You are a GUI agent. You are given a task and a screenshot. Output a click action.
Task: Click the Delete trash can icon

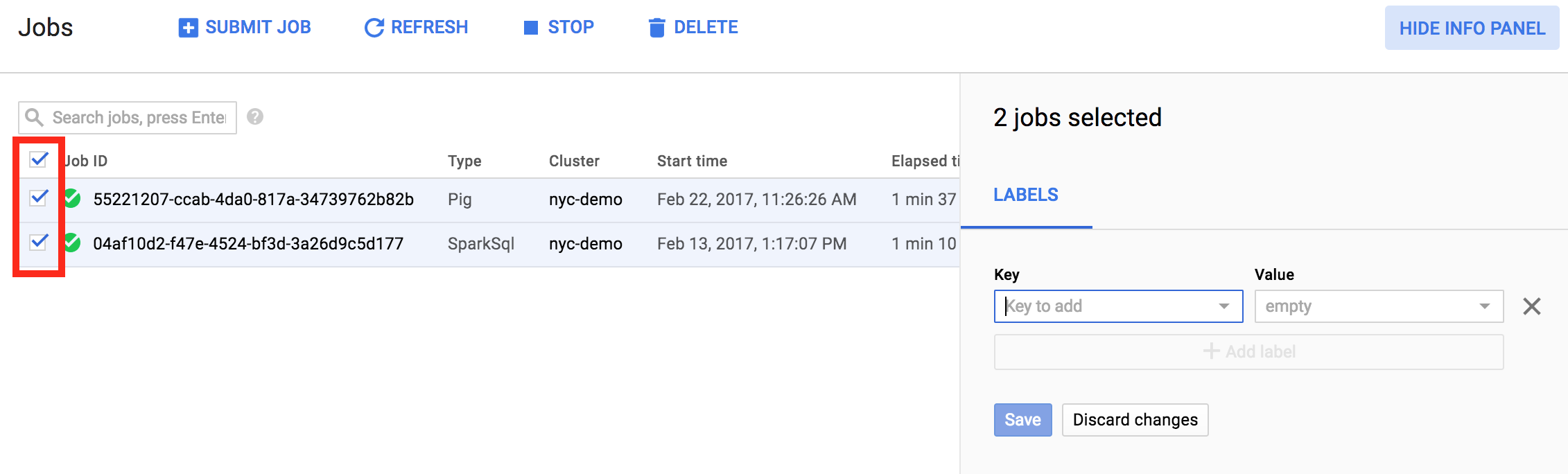click(656, 28)
